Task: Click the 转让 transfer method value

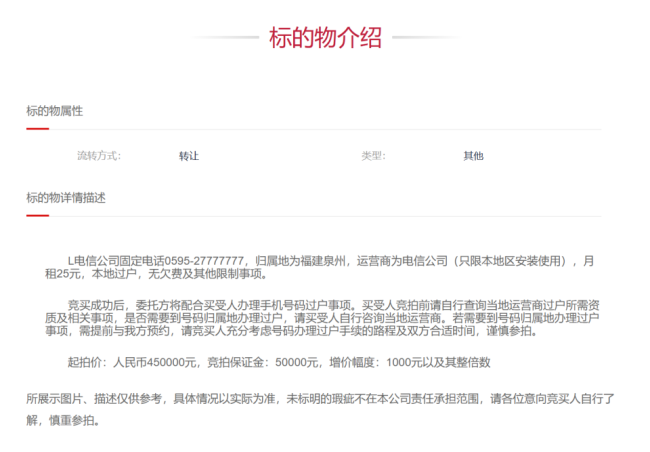Action: tap(189, 156)
